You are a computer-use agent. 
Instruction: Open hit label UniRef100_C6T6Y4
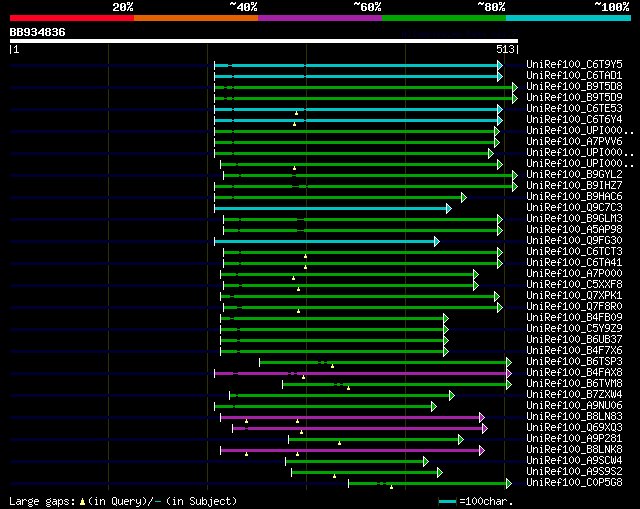(574, 119)
